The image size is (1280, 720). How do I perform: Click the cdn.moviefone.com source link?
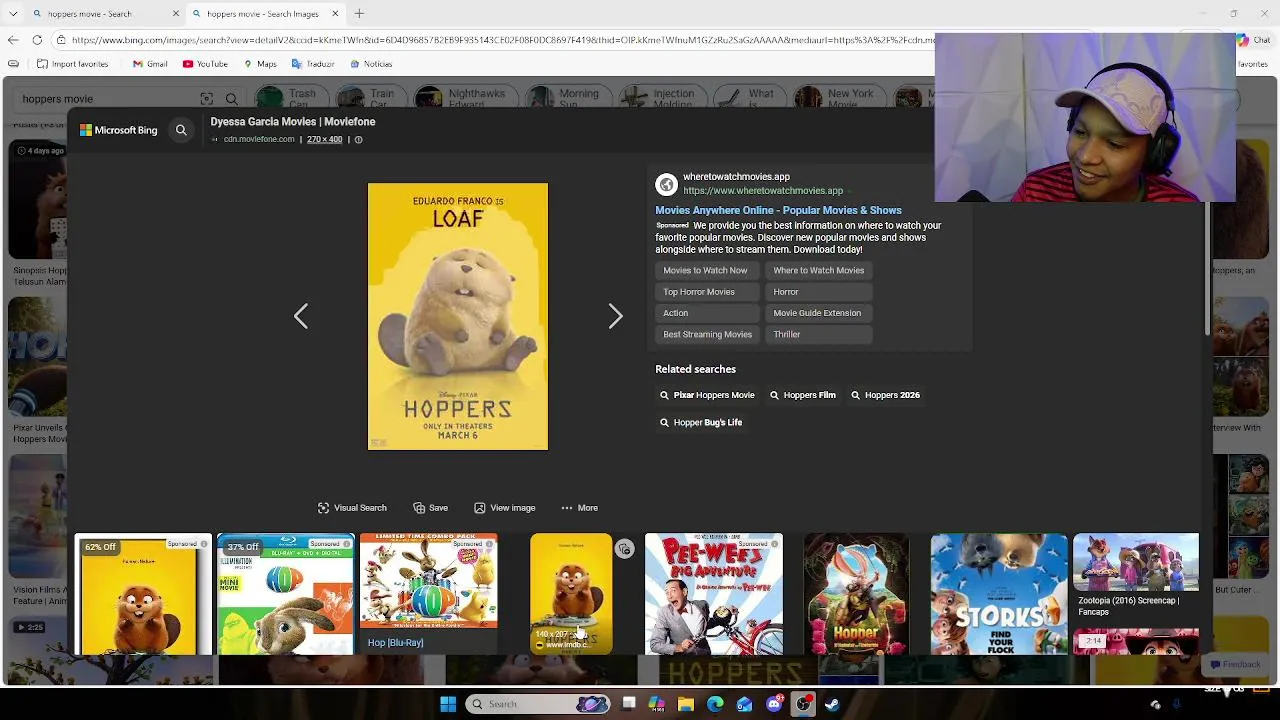click(259, 140)
